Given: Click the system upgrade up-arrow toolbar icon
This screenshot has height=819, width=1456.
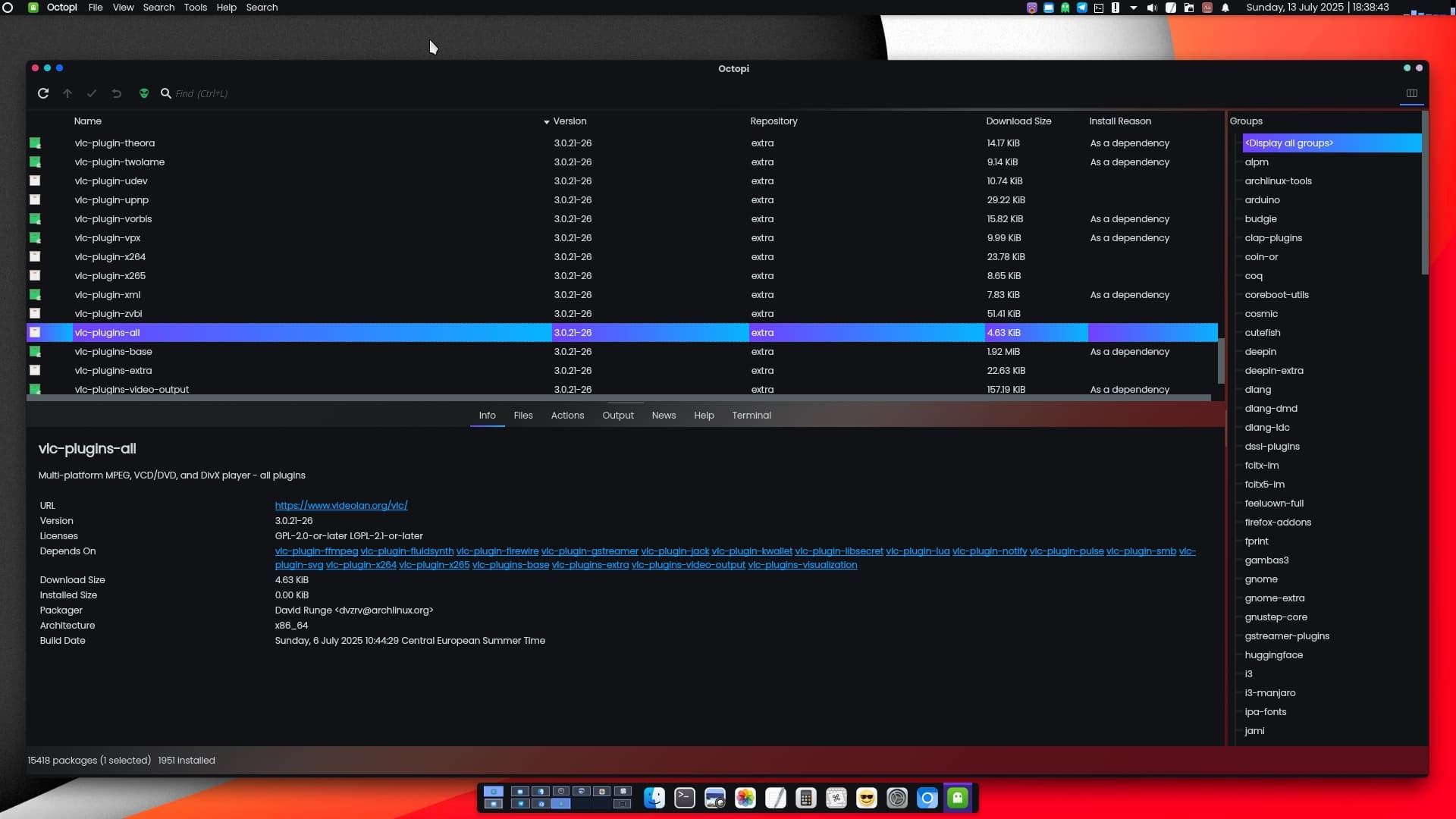Looking at the screenshot, I should (67, 93).
